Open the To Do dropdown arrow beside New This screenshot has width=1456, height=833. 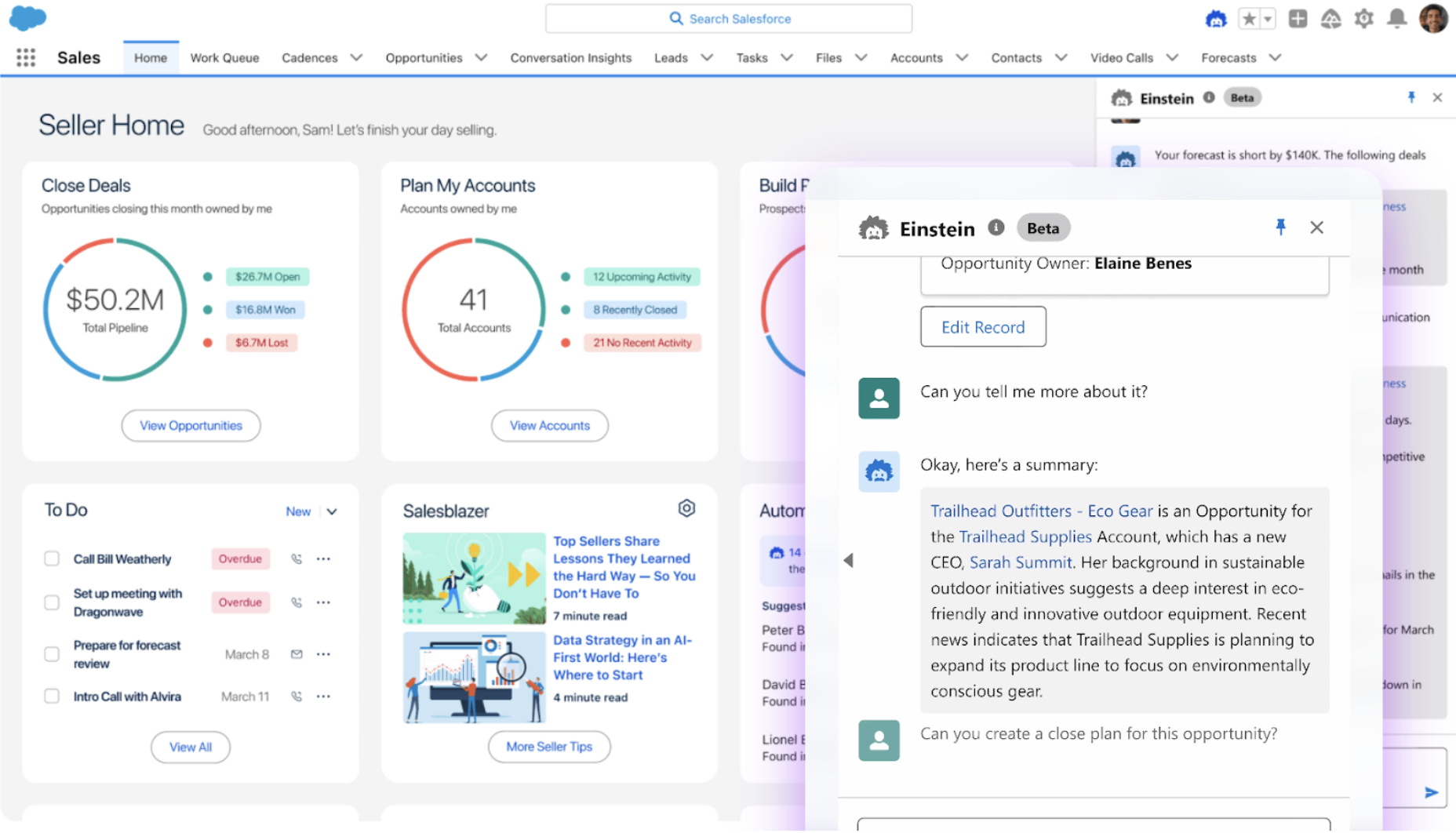coord(332,511)
